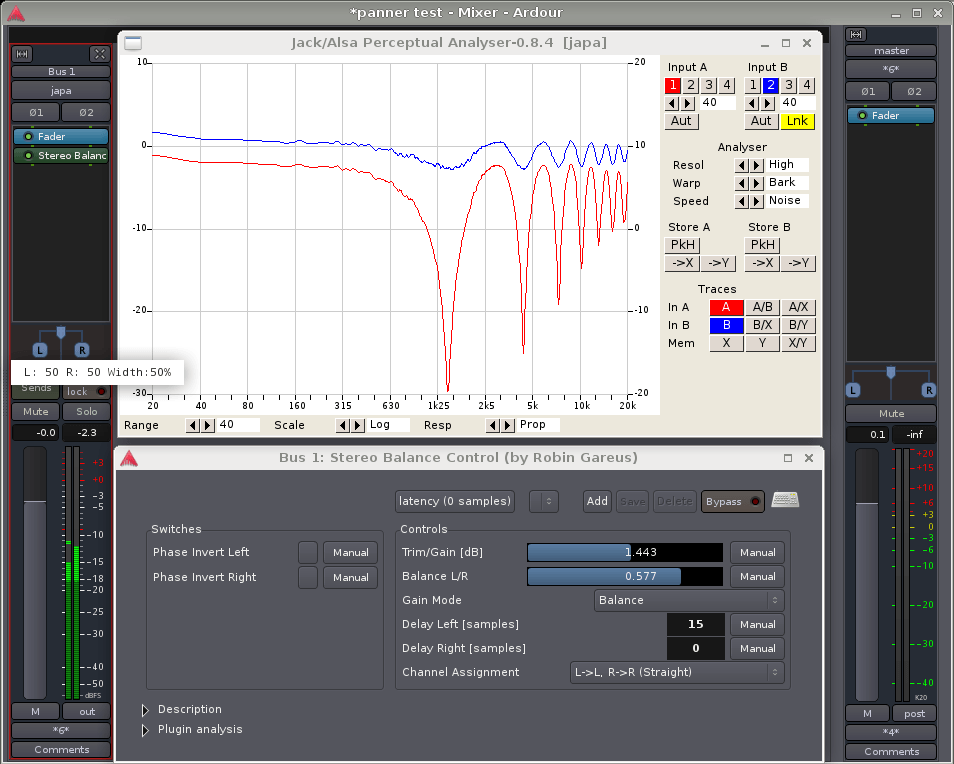Click the Aut button under Input A
The height and width of the screenshot is (764, 954).
click(x=681, y=121)
